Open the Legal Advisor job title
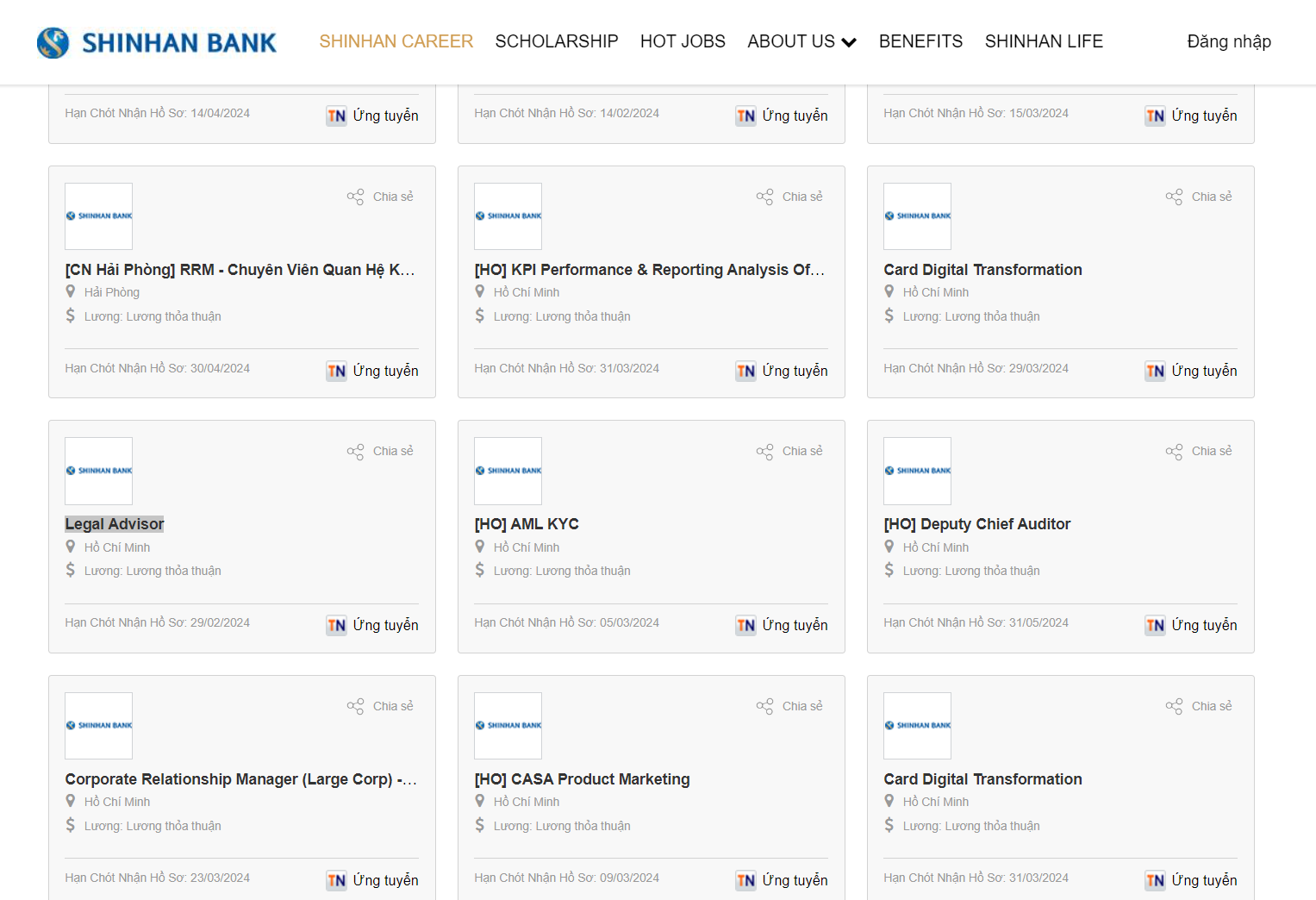The image size is (1316, 900). [115, 524]
